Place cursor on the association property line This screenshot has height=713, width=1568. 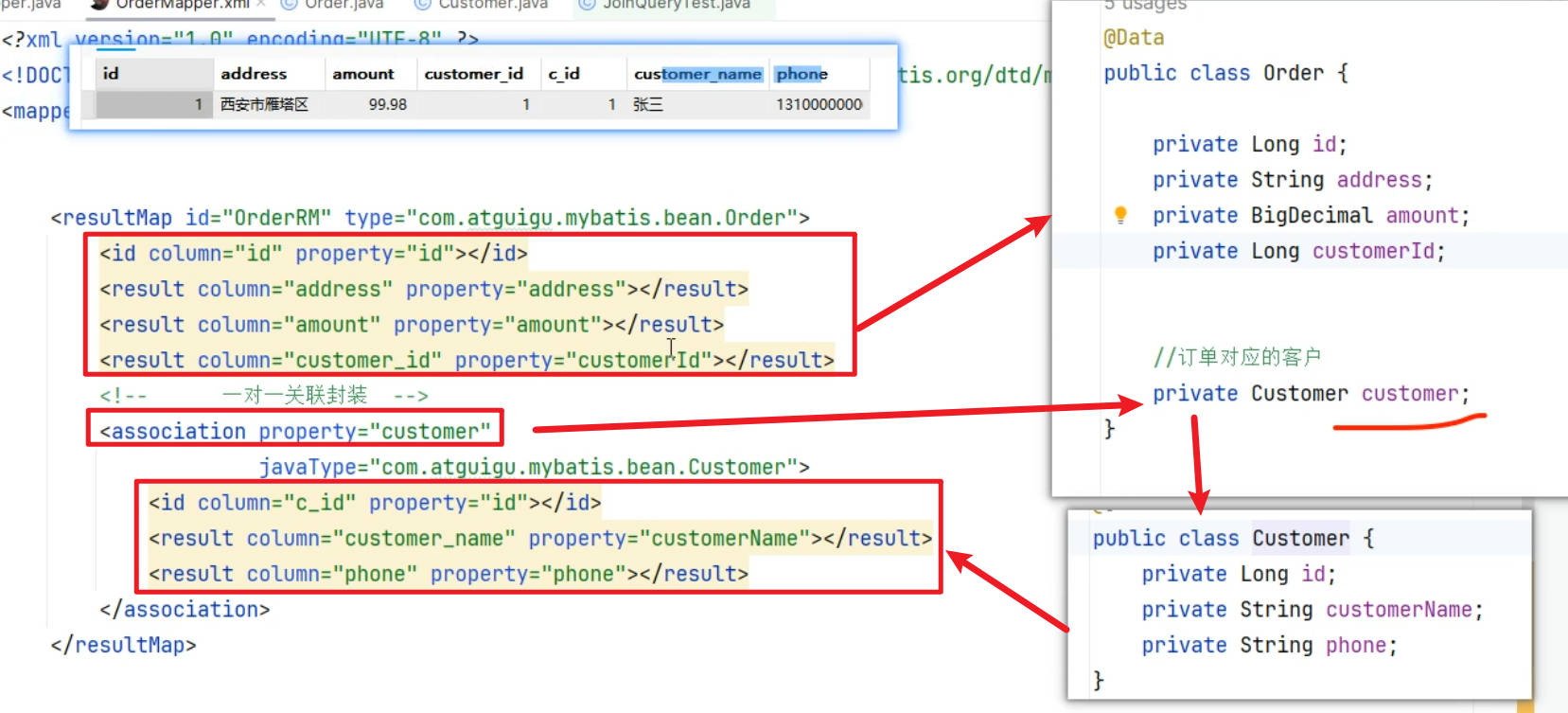tap(295, 432)
